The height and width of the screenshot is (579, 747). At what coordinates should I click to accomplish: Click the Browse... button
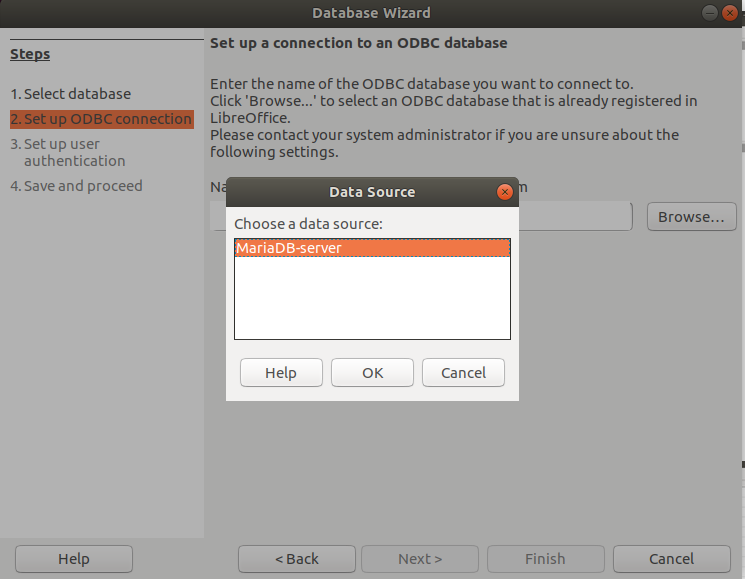pyautogui.click(x=691, y=217)
